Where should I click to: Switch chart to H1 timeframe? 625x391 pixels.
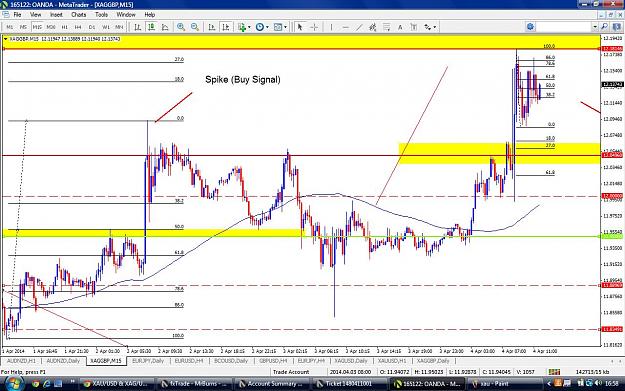click(65, 27)
